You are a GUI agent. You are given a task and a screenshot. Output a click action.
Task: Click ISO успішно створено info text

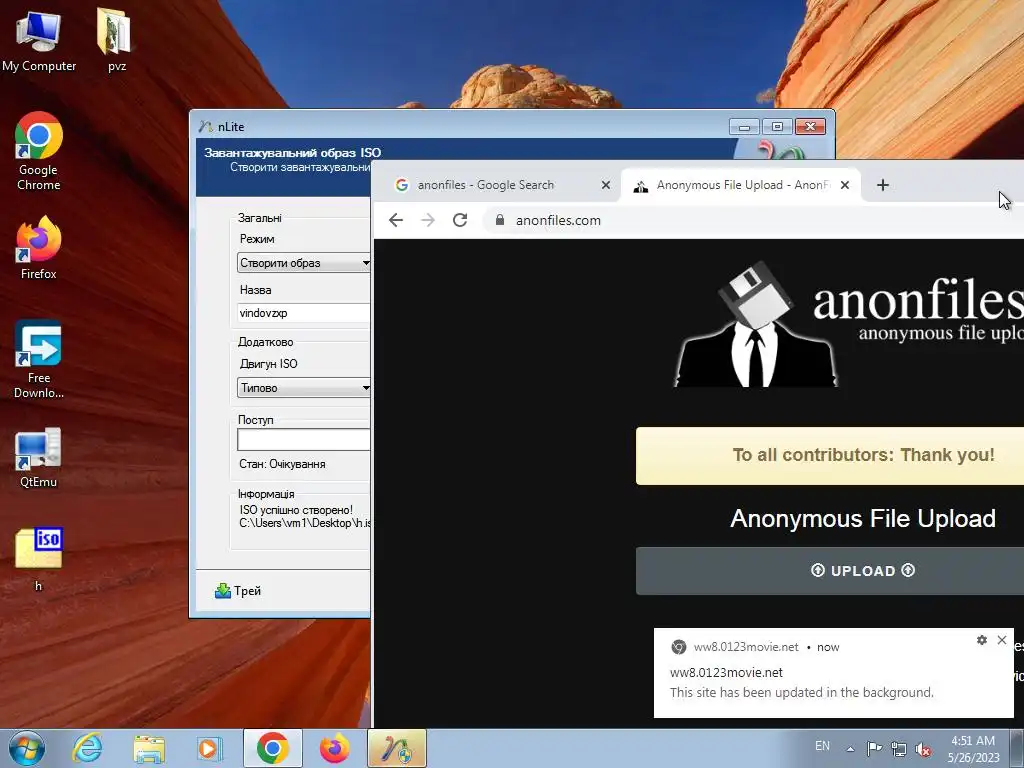point(296,510)
